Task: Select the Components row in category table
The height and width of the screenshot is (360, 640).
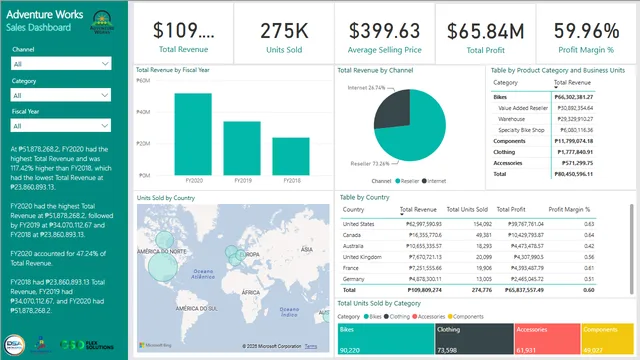Action: (x=543, y=141)
